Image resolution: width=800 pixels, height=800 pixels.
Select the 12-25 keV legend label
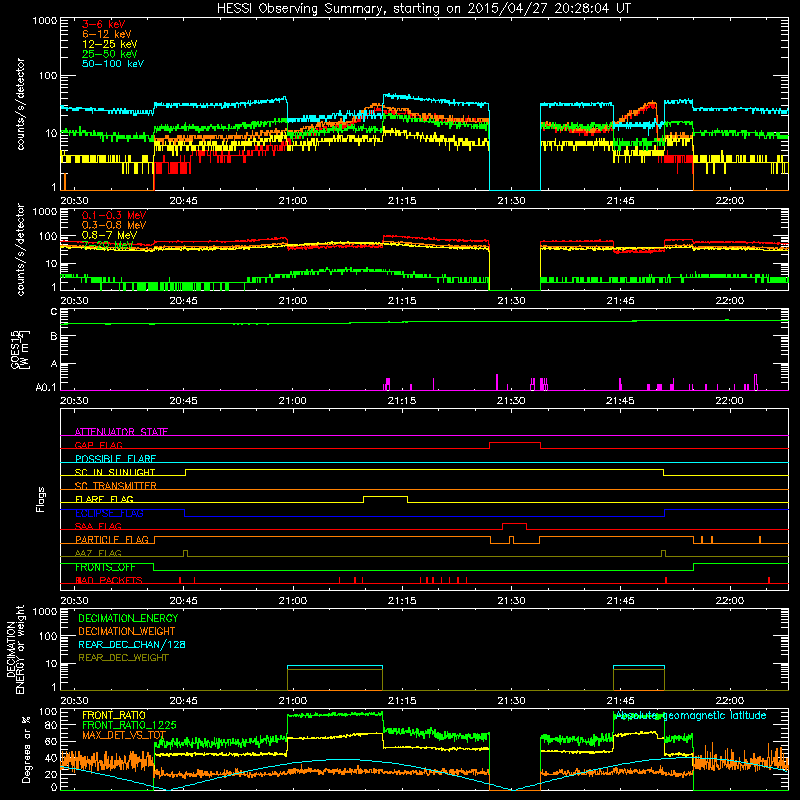(x=109, y=44)
